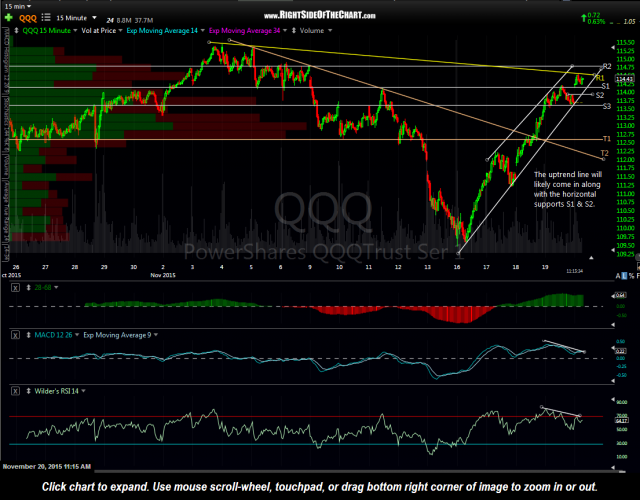Click bottom scale arrow on price axis

613,250
